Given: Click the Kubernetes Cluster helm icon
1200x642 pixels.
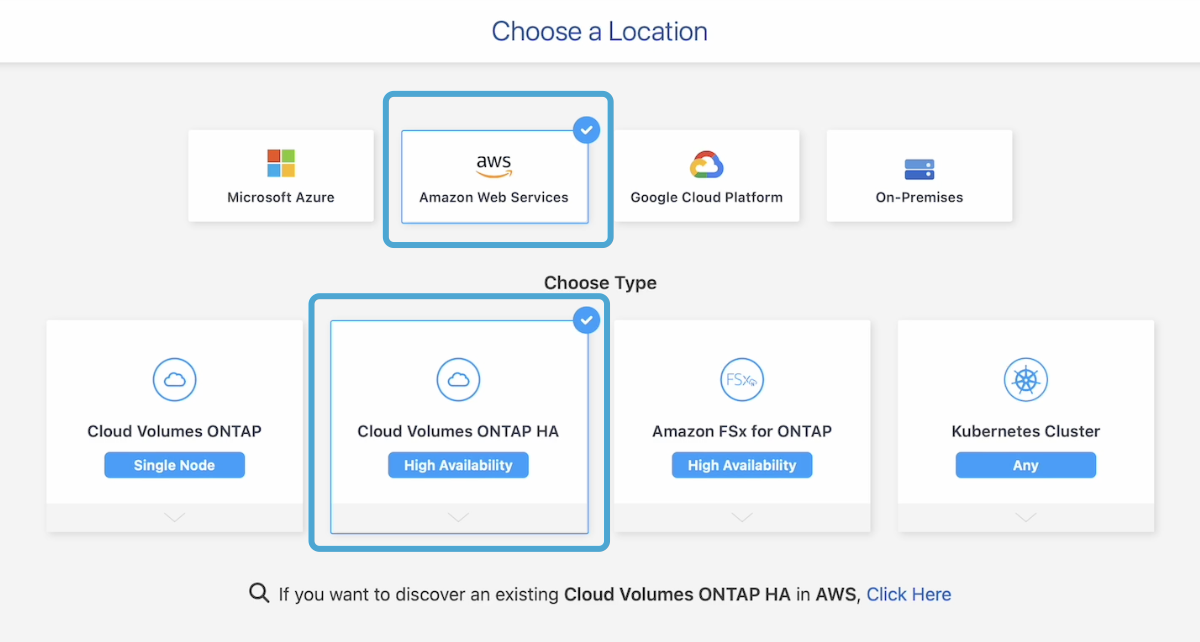Looking at the screenshot, I should [1026, 379].
